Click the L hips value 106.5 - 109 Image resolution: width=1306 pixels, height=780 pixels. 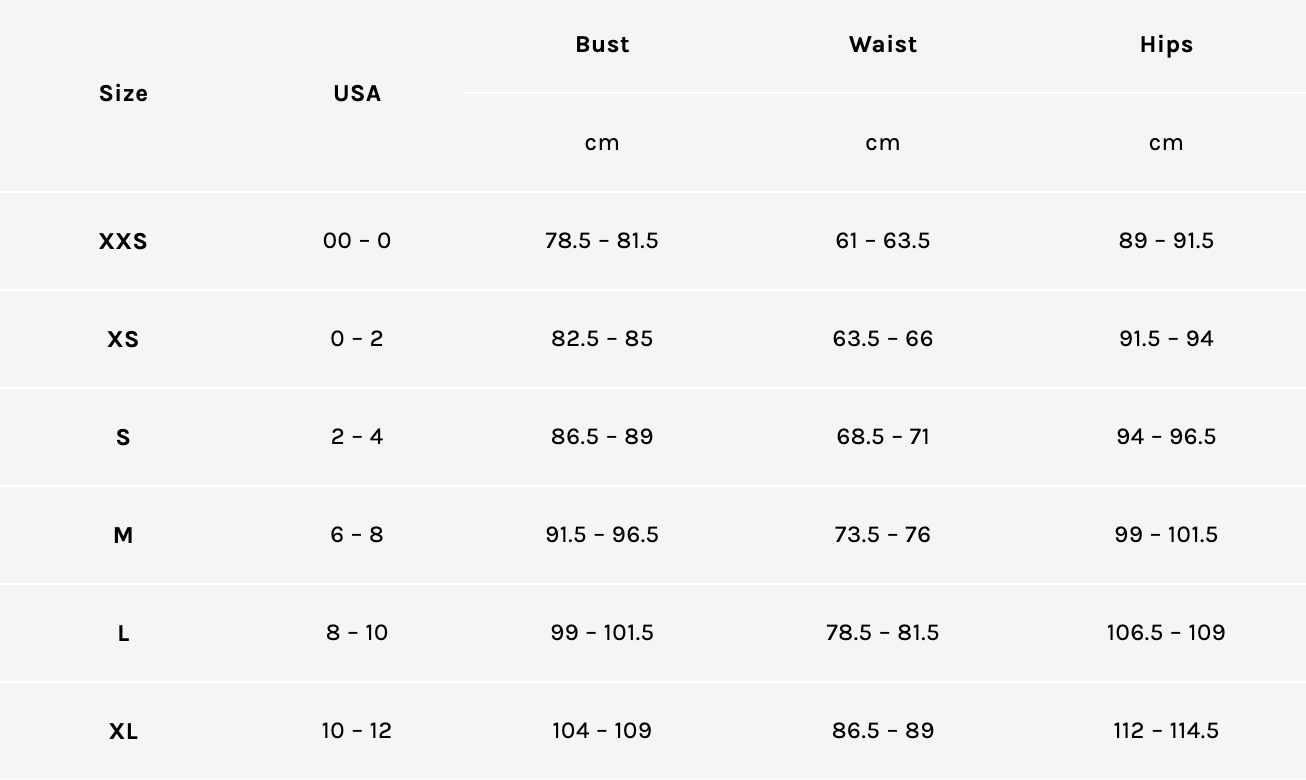[1166, 633]
